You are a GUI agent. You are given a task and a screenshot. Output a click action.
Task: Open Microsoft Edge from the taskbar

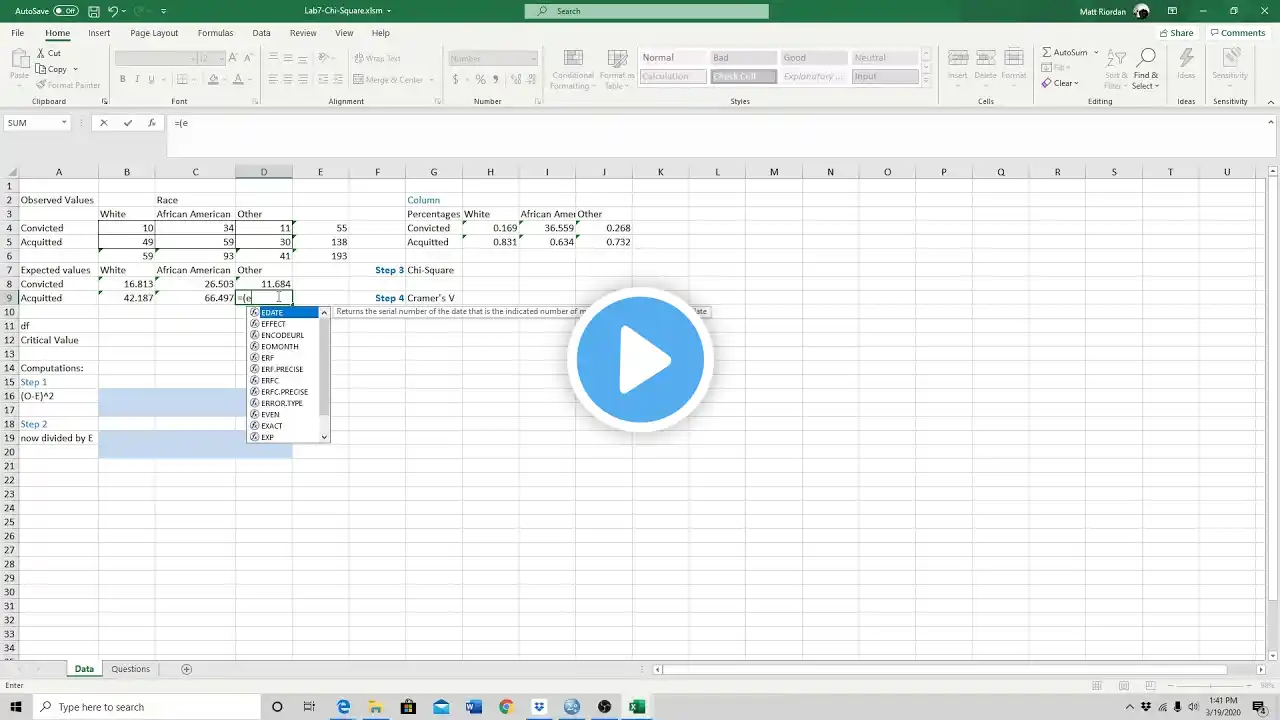point(344,707)
